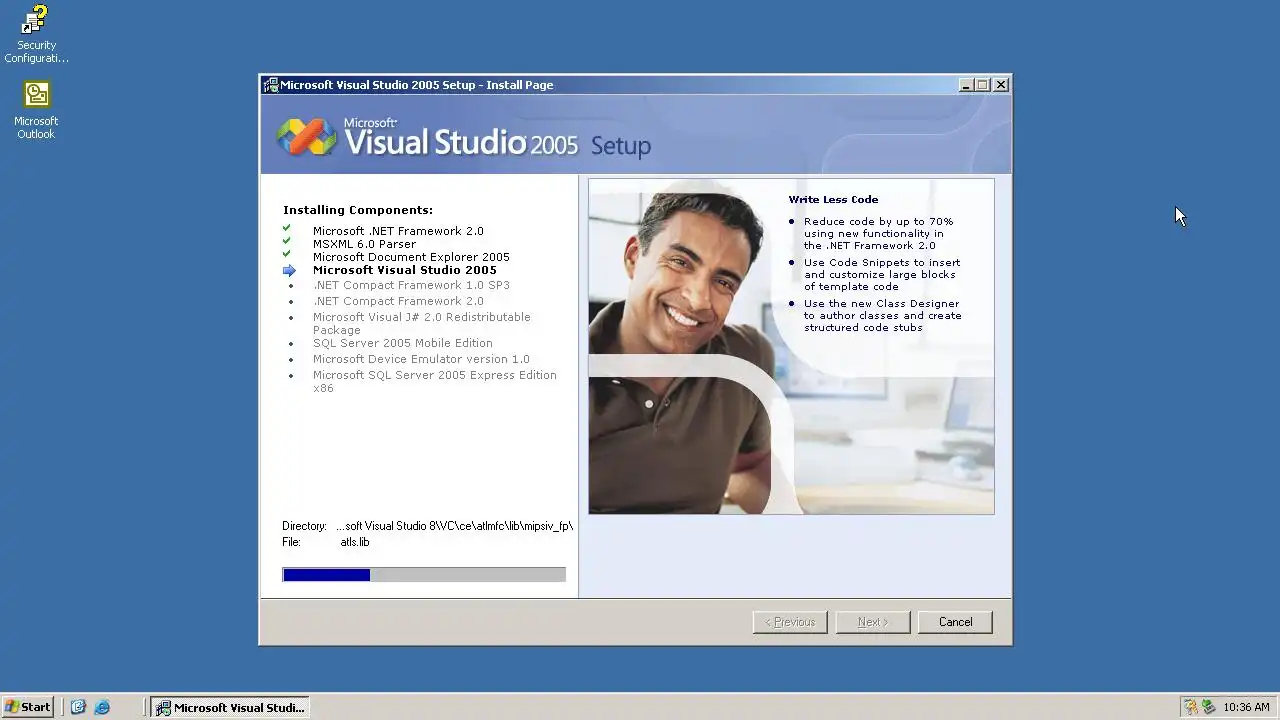Click the disabled Previous button
The image size is (1280, 720).
(790, 622)
